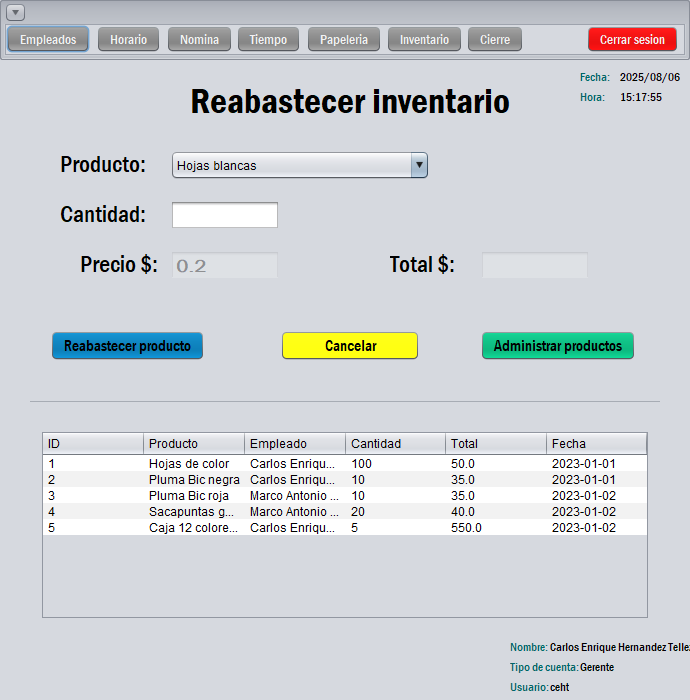Expand the Producto combo box arrow
Image resolution: width=690 pixels, height=700 pixels.
[x=419, y=165]
